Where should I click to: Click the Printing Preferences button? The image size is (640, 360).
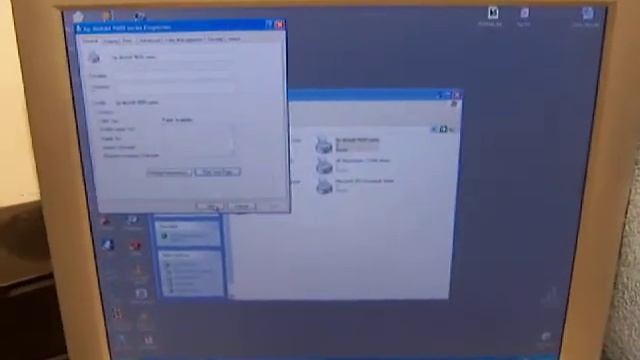tap(169, 173)
